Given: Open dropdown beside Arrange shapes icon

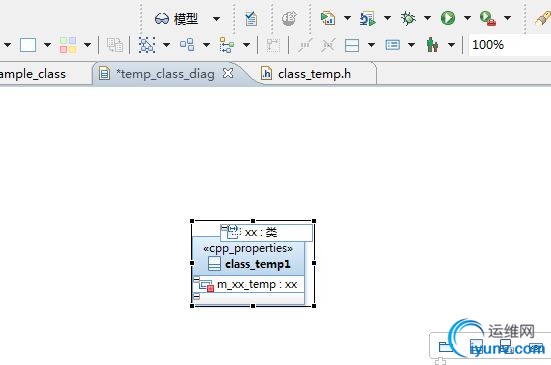Looking at the screenshot, I should tap(207, 45).
